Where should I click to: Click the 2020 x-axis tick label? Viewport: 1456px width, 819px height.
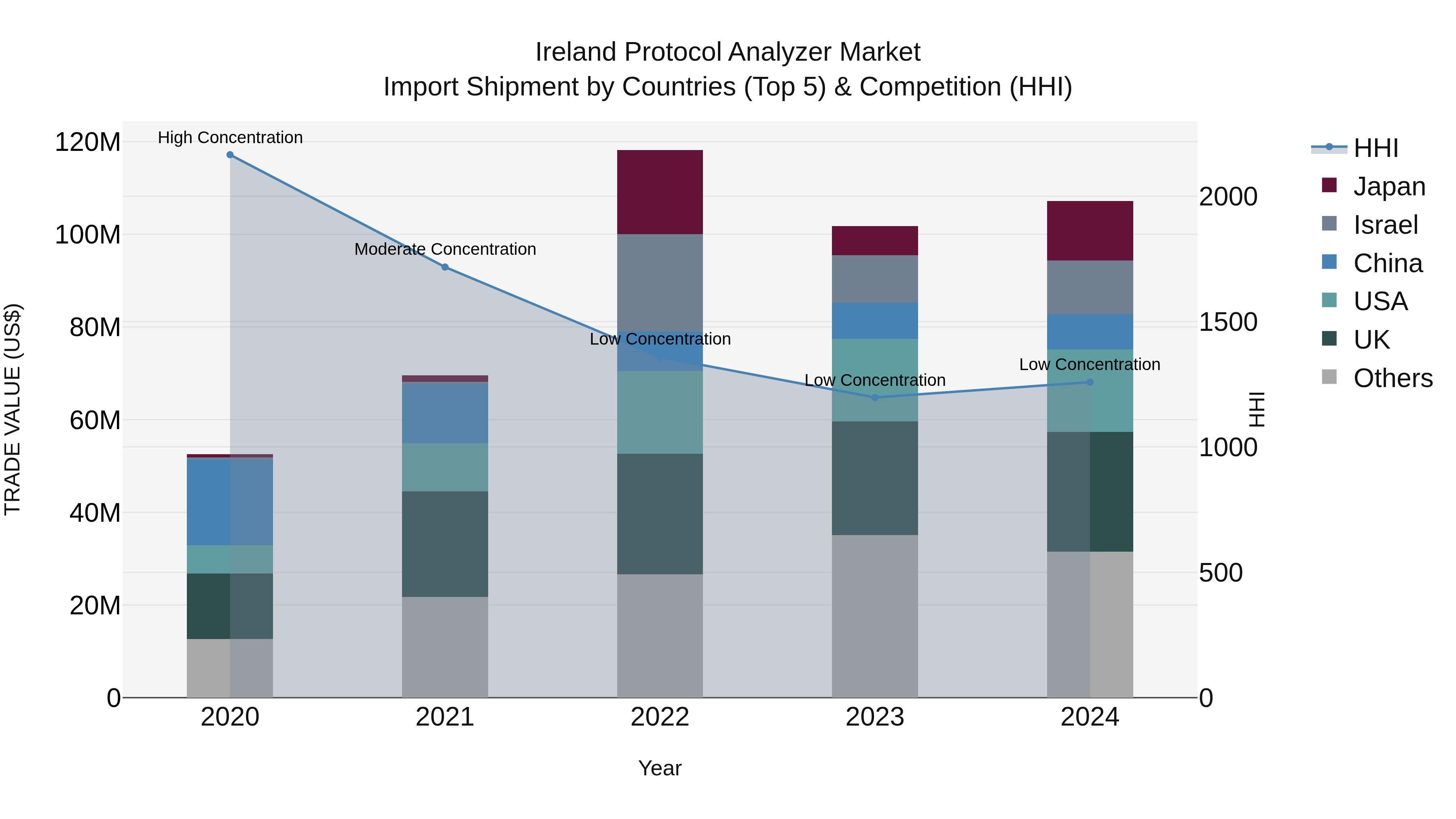click(230, 717)
